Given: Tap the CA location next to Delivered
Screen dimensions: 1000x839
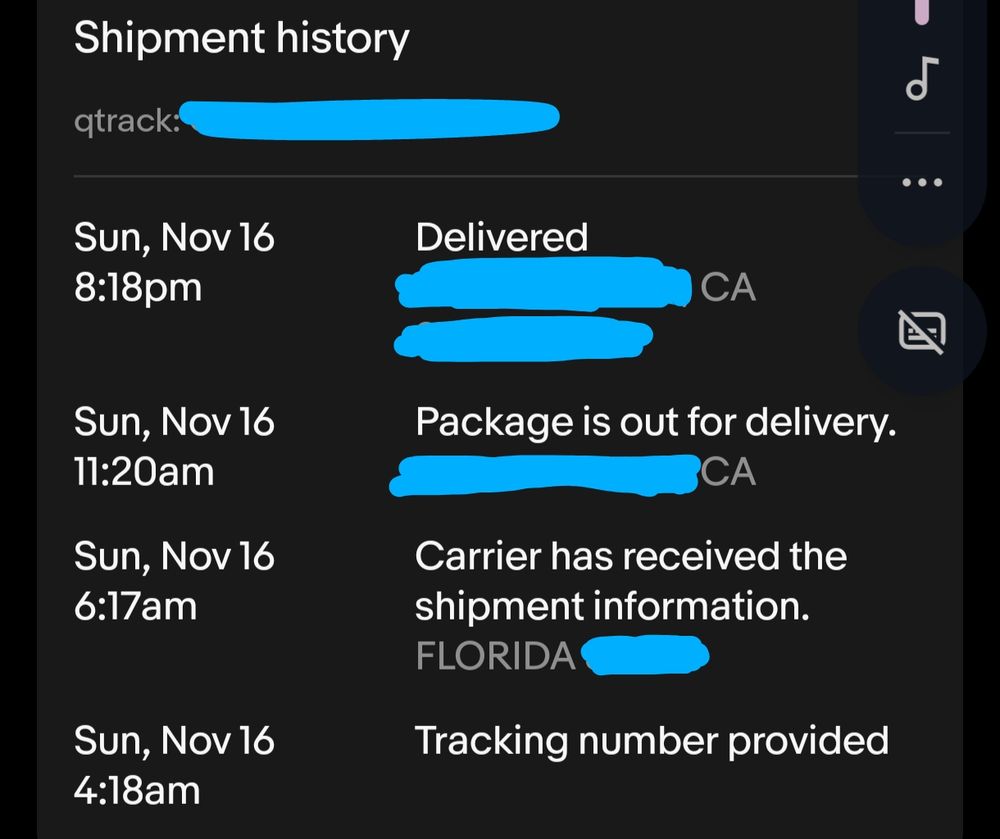Looking at the screenshot, I should (x=729, y=287).
